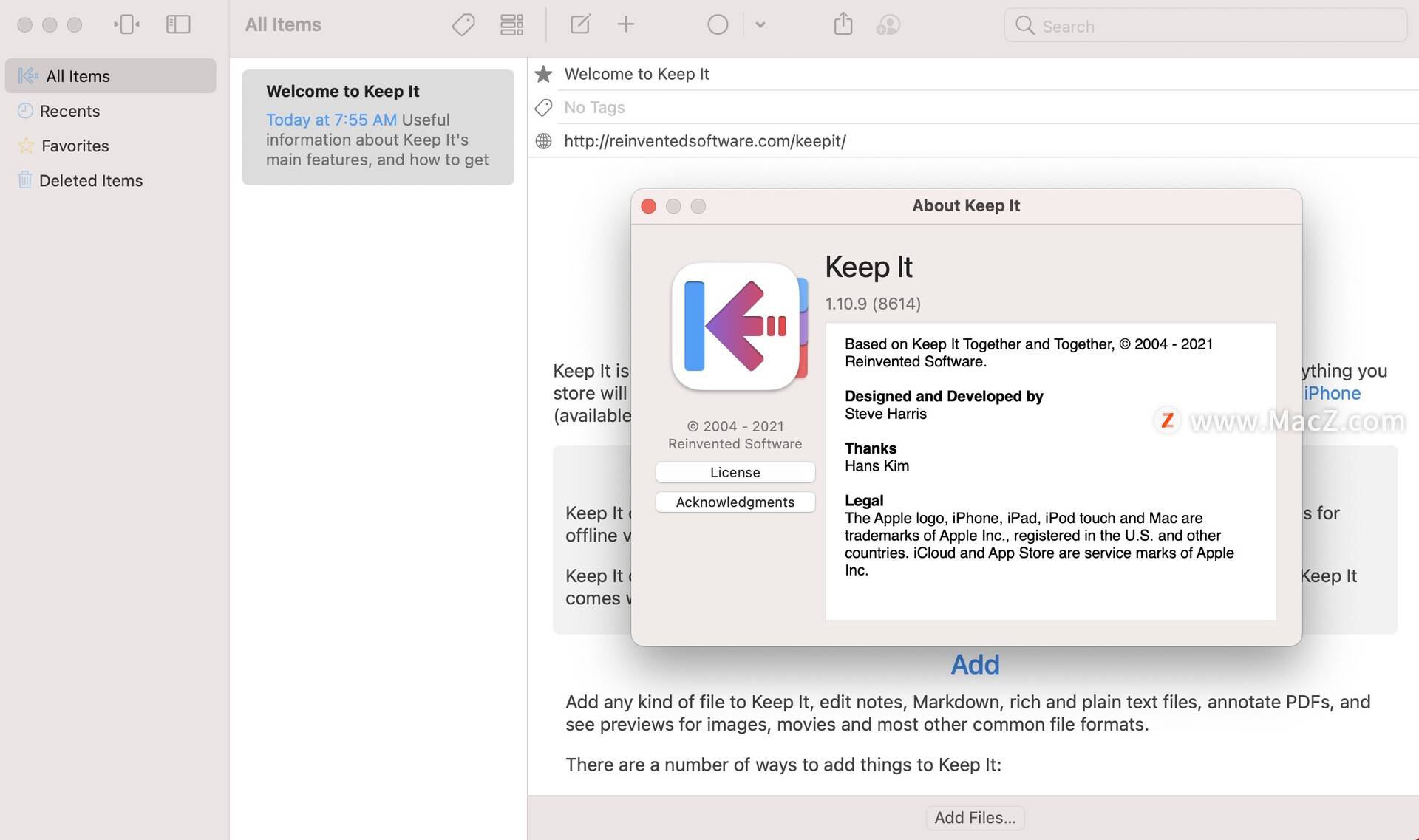Click the circle label icon in the toolbar
The image size is (1419, 840).
pos(718,24)
